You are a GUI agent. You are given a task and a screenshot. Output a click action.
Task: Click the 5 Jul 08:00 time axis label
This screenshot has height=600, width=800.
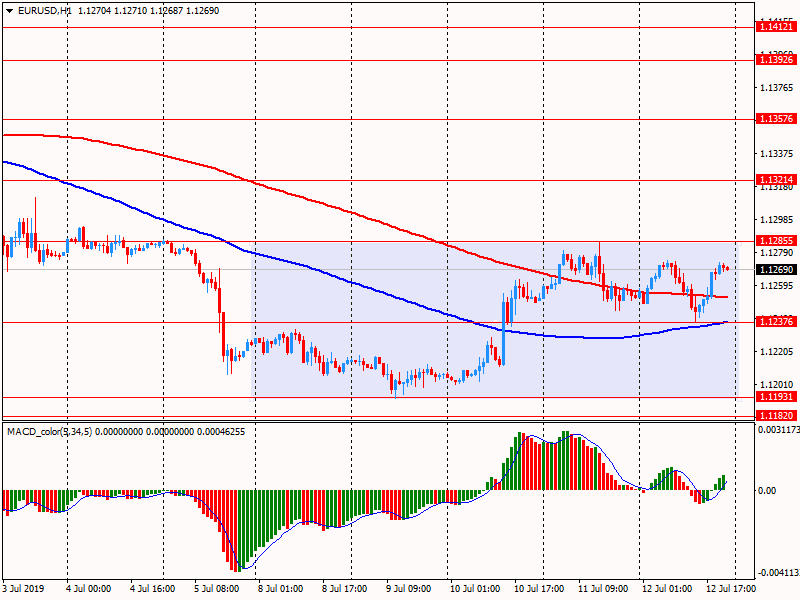(x=216, y=588)
